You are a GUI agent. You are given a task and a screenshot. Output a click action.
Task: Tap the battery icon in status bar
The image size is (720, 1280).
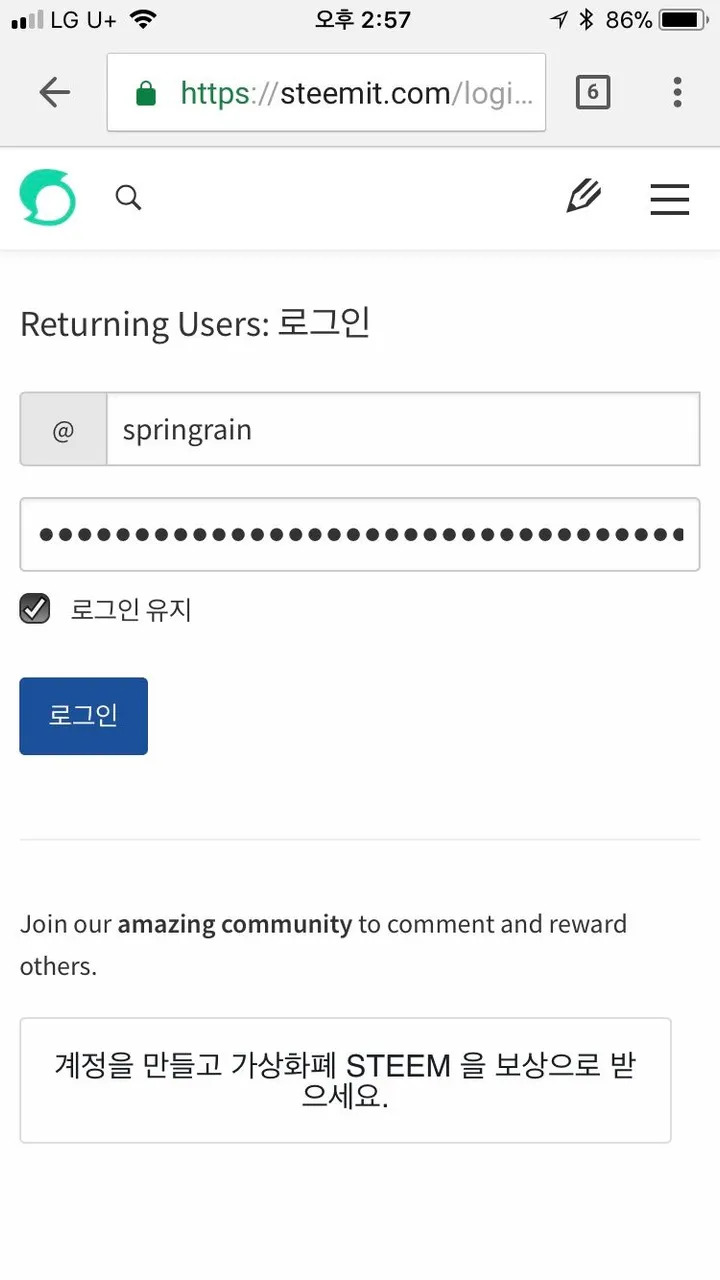pyautogui.click(x=684, y=20)
